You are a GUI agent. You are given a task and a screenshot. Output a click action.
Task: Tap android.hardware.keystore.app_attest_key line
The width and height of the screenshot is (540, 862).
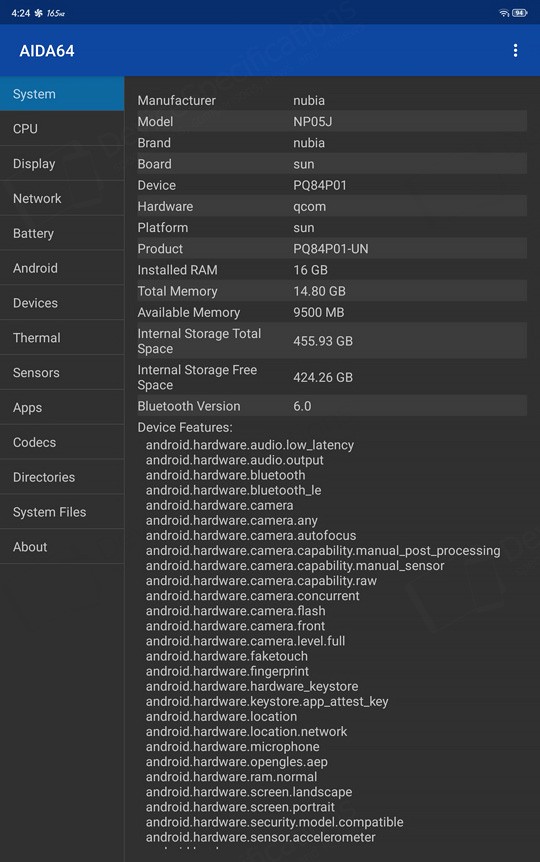click(267, 701)
